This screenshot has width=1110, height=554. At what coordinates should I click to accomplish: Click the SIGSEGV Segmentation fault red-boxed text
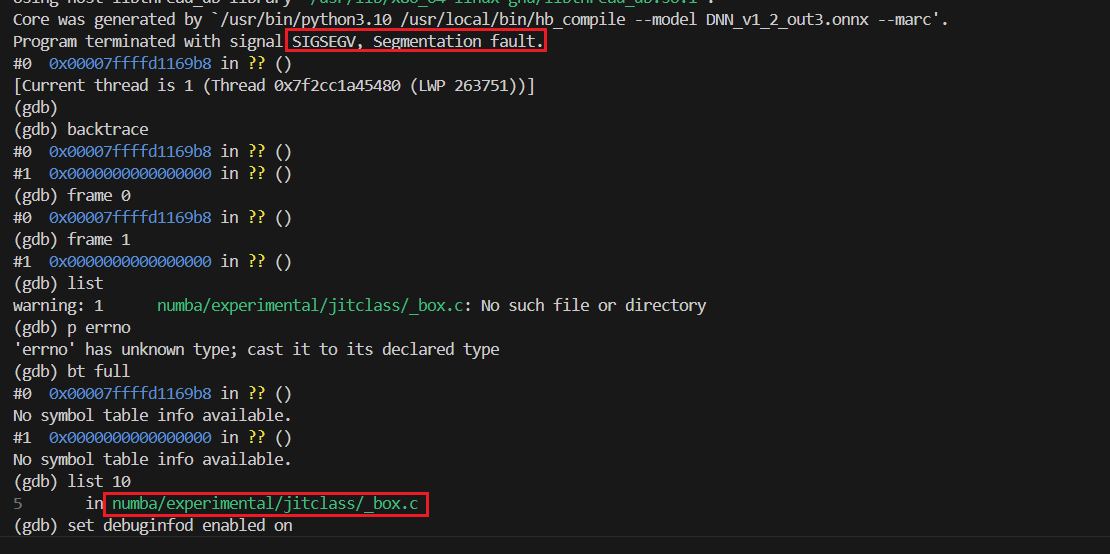(x=417, y=41)
